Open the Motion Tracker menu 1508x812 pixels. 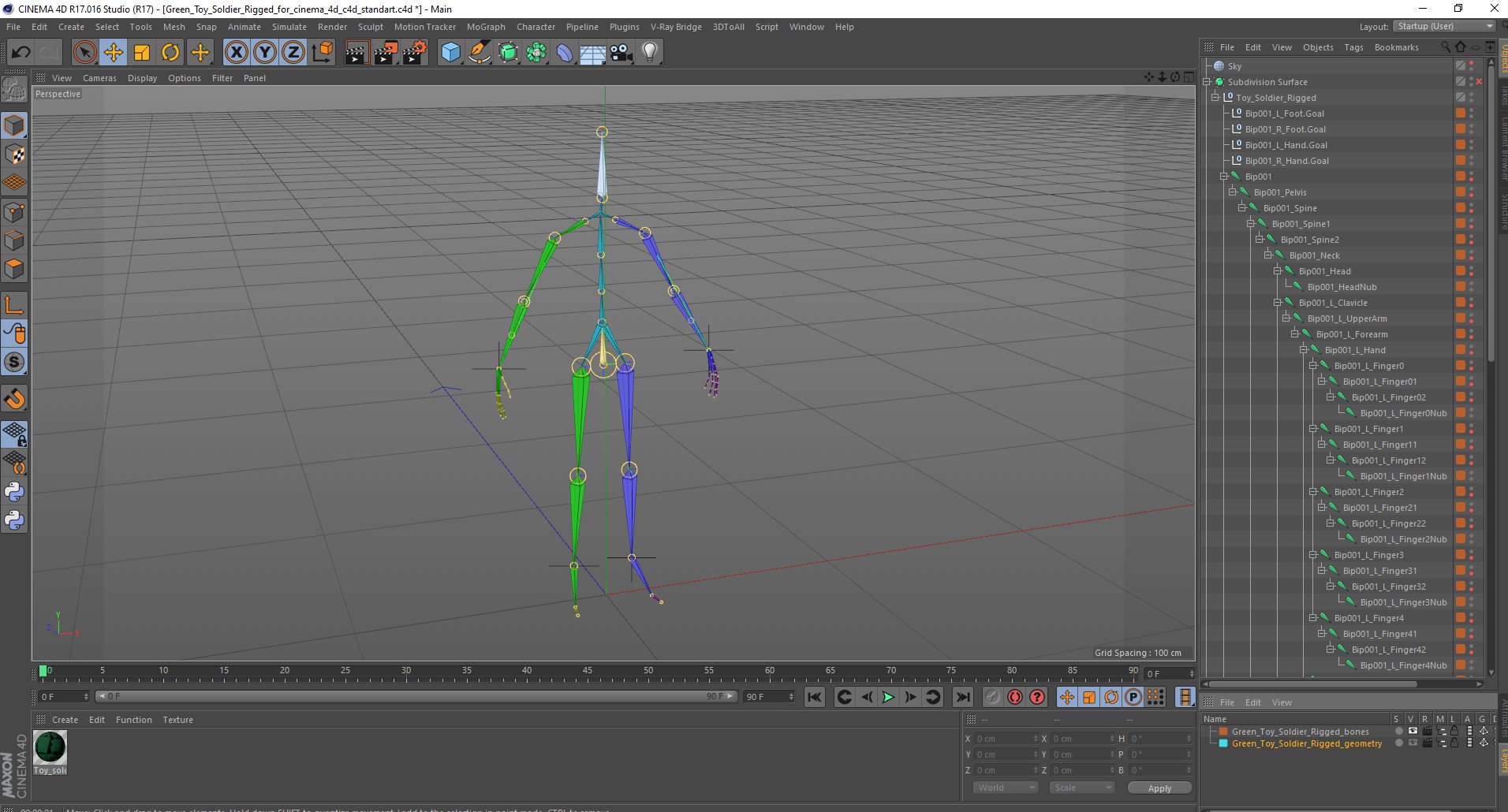point(424,27)
